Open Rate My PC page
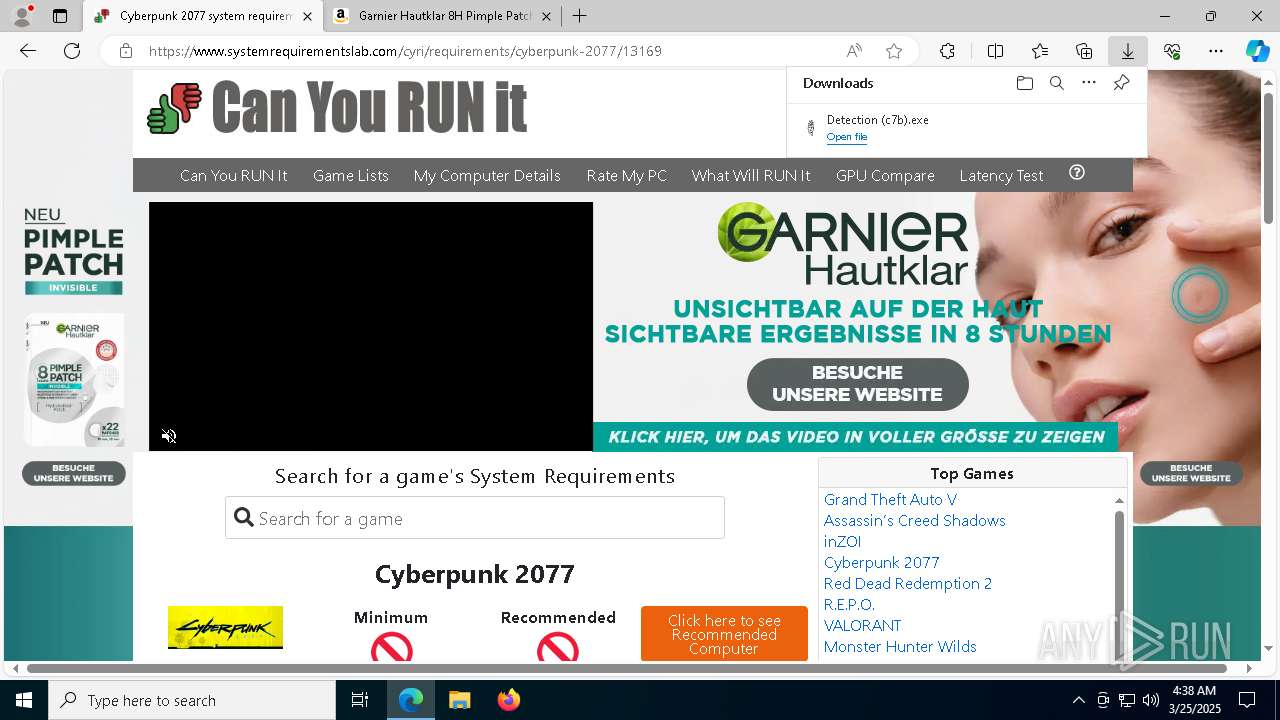Image resolution: width=1280 pixels, height=720 pixels. click(626, 175)
